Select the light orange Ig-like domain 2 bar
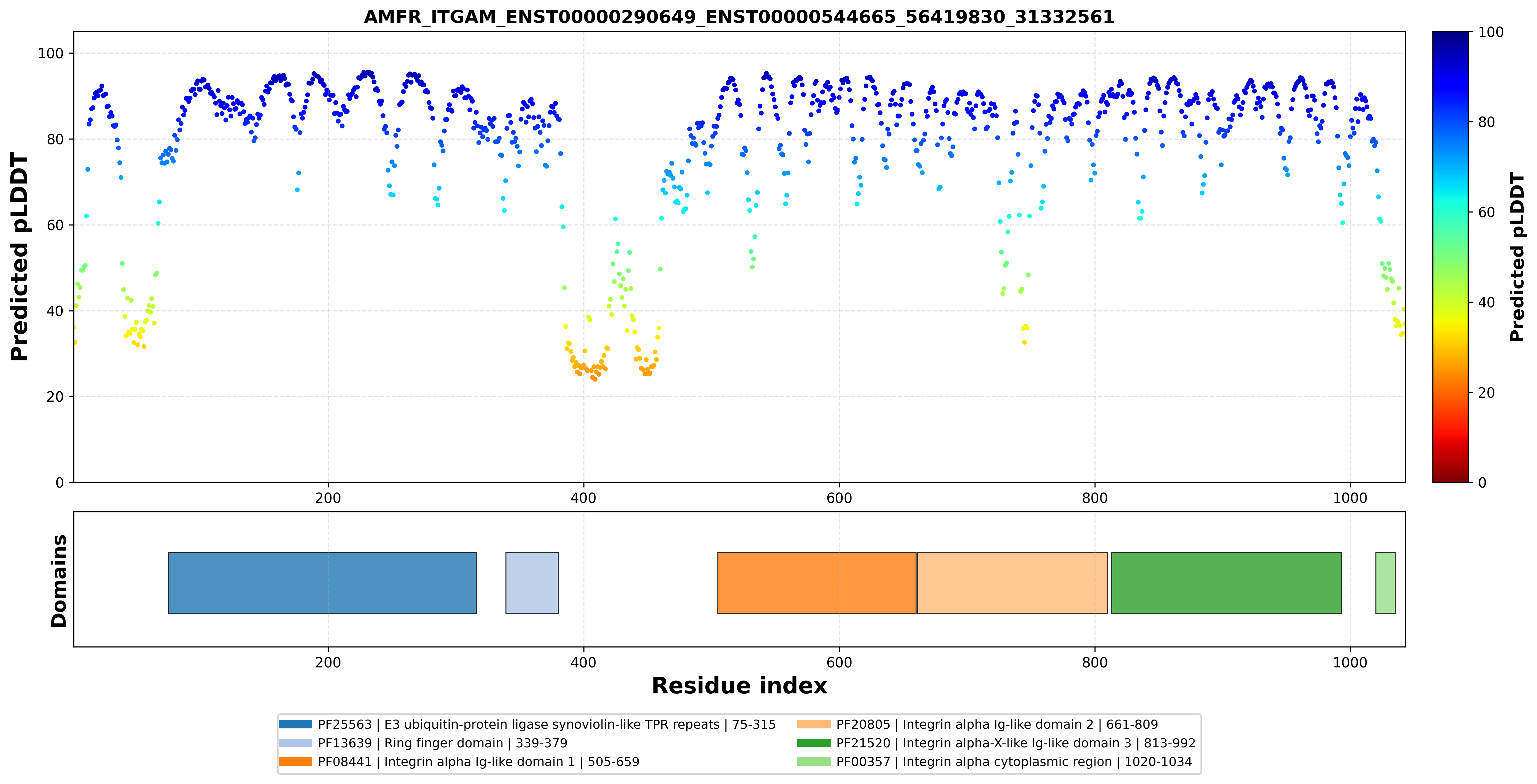The height and width of the screenshot is (784, 1537). [1013, 583]
